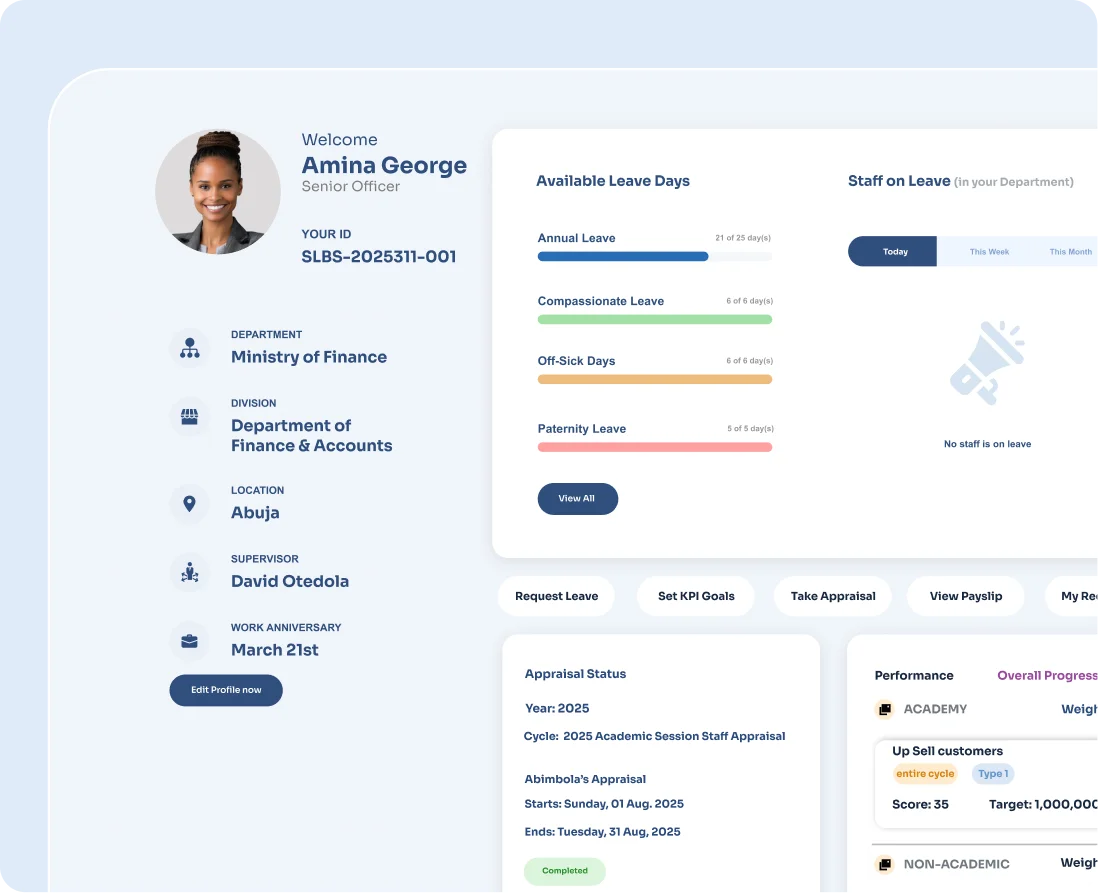Open the Request Leave shortcut
1098x893 pixels.
click(x=556, y=596)
